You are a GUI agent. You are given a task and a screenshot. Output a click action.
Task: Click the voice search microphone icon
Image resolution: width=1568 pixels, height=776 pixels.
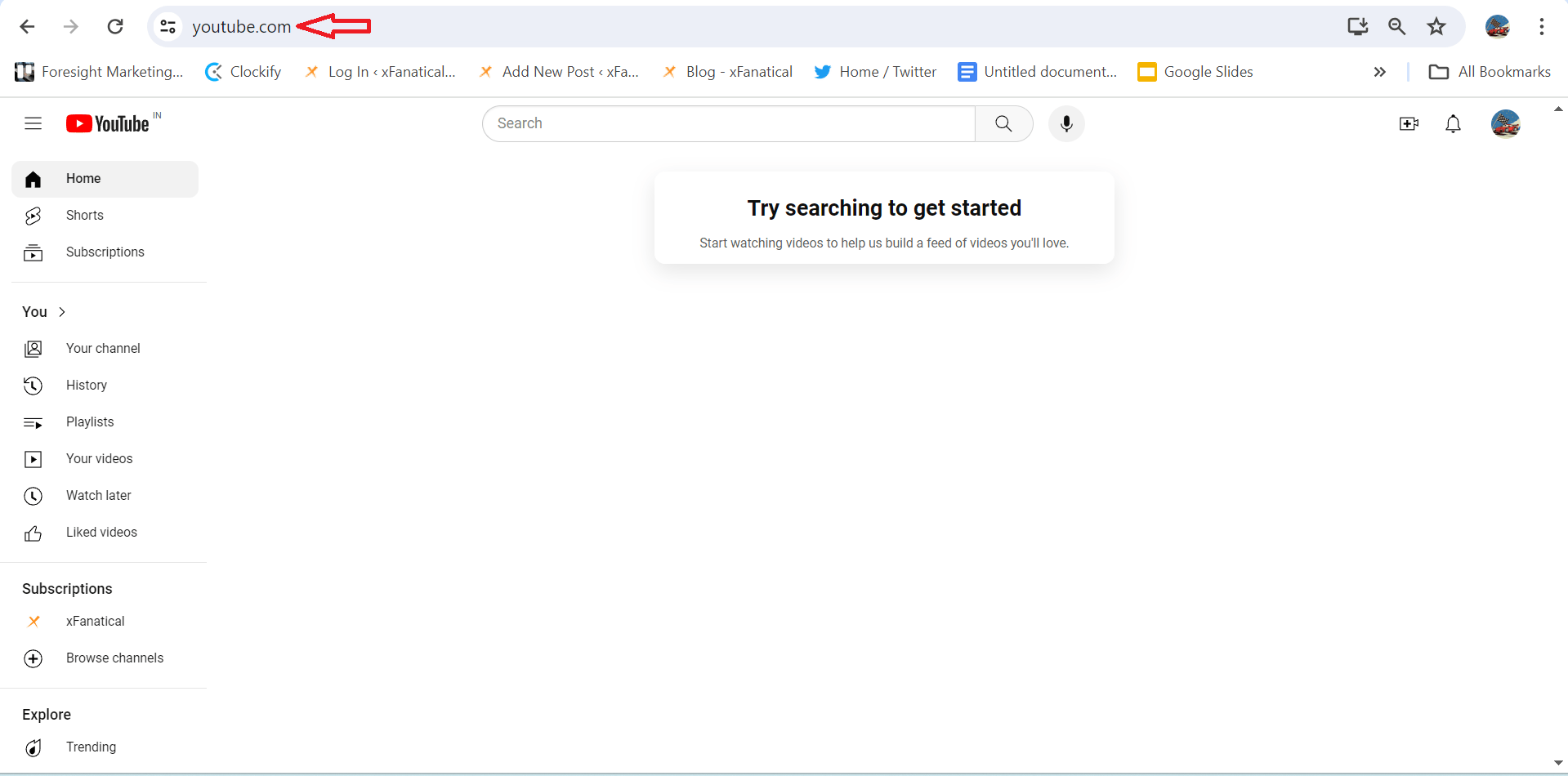(1065, 124)
